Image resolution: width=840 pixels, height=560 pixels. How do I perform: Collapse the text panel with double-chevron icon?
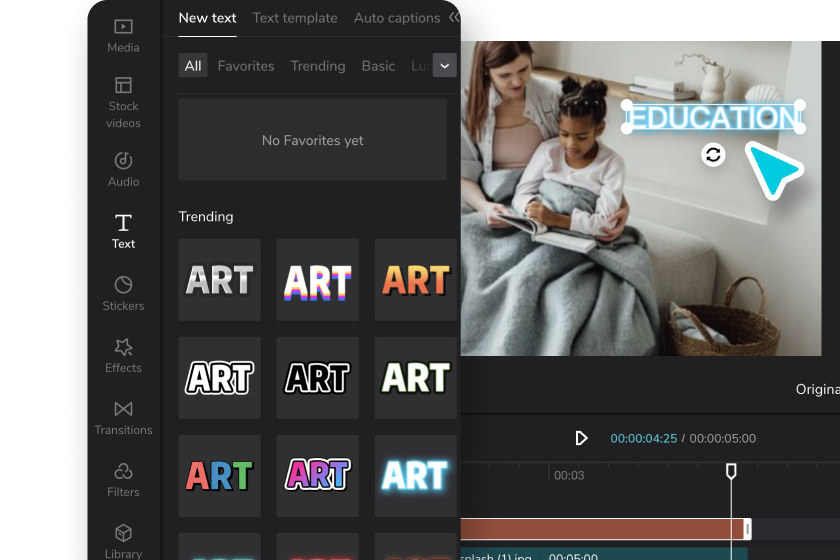[x=454, y=17]
